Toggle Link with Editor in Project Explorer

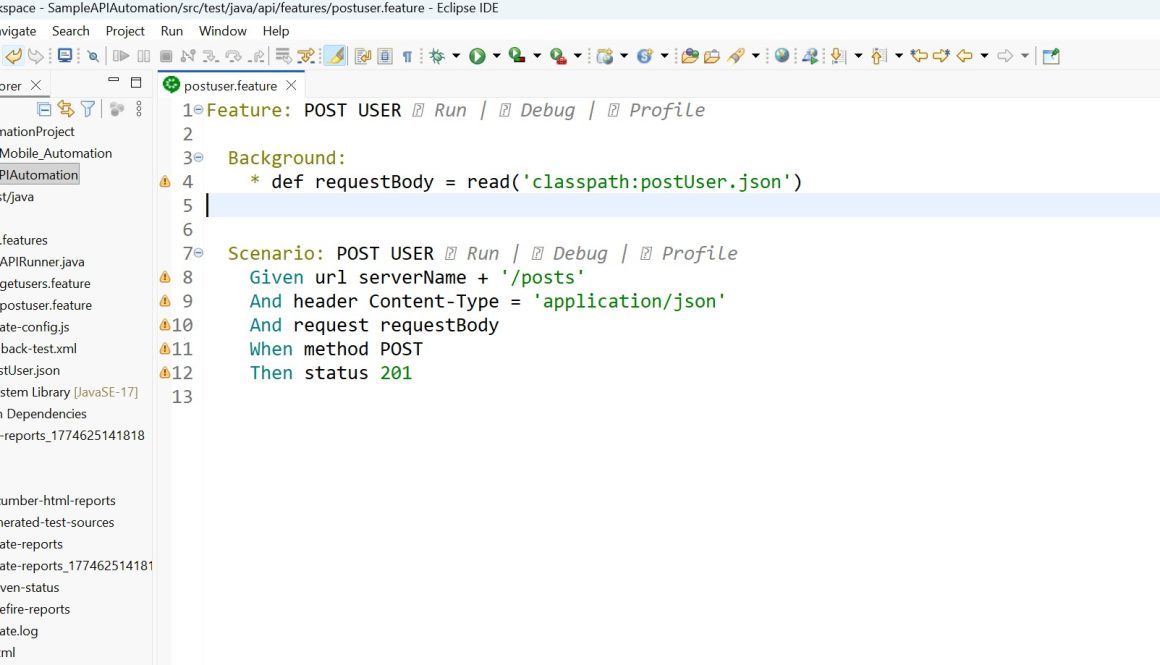(x=65, y=109)
